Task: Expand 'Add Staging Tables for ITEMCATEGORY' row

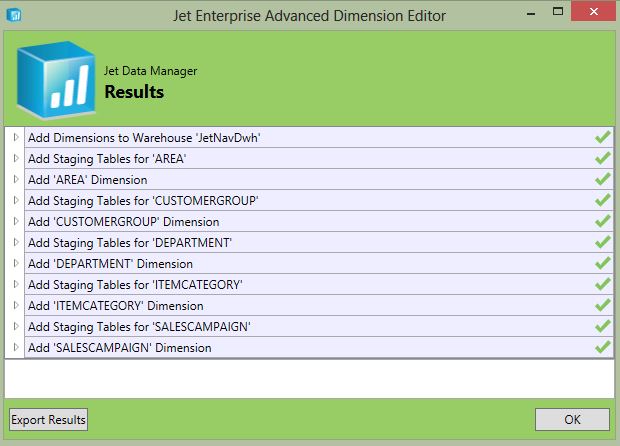Action: (x=16, y=284)
